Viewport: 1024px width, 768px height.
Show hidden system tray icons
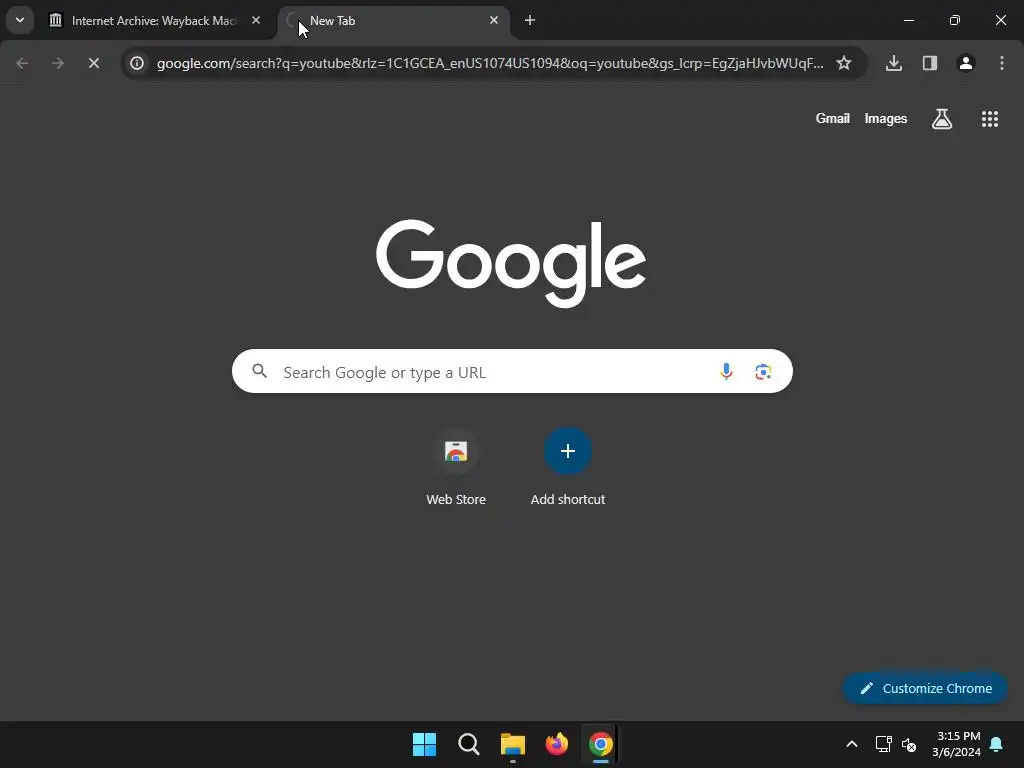coord(852,744)
